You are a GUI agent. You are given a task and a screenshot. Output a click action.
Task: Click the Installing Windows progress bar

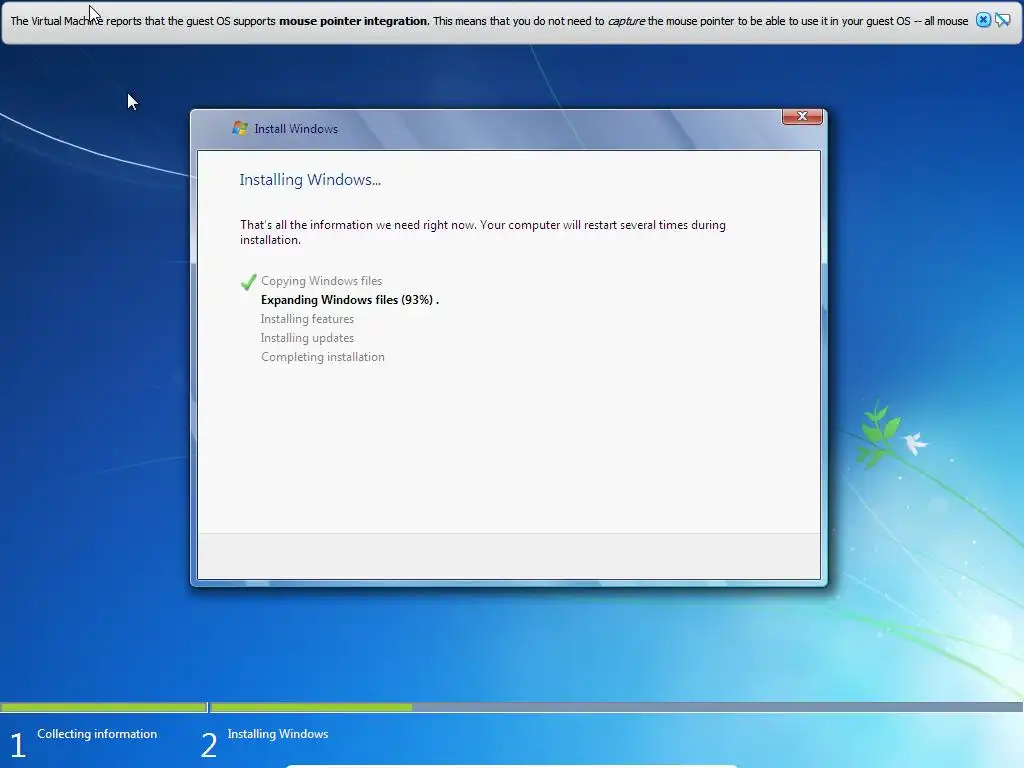616,707
